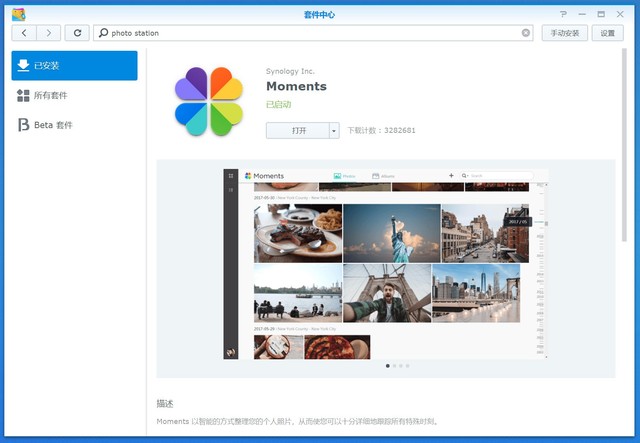The height and width of the screenshot is (443, 640).
Task: Click the Moments screenshot preview image
Action: click(386, 264)
